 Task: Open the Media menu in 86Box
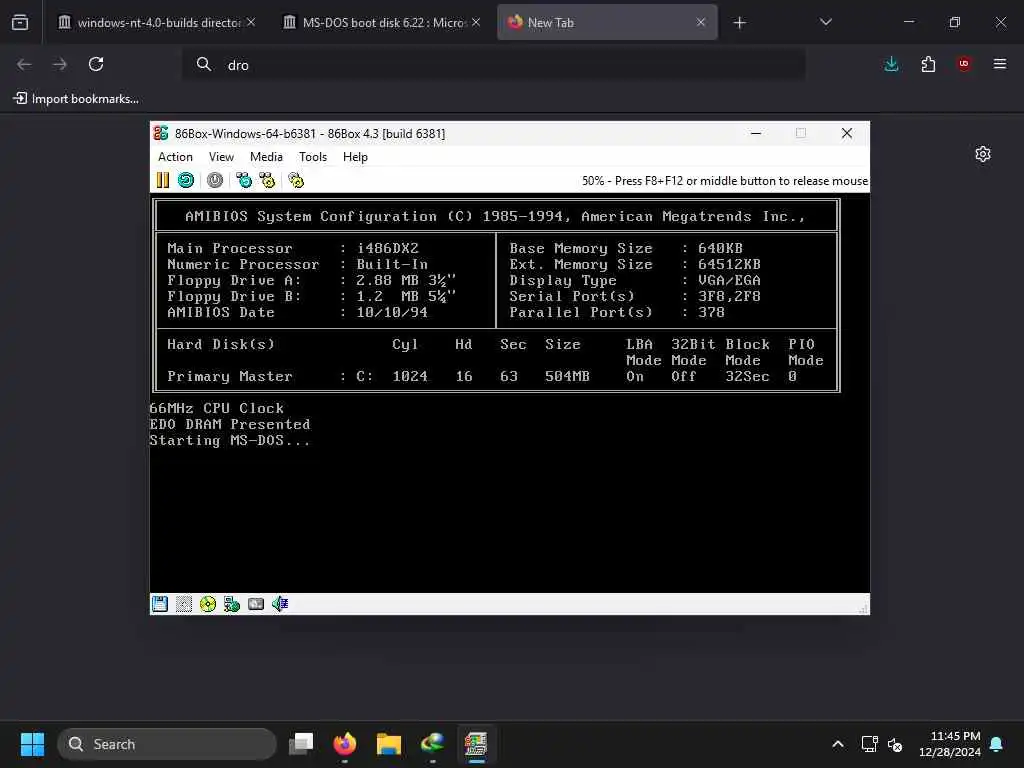click(266, 157)
